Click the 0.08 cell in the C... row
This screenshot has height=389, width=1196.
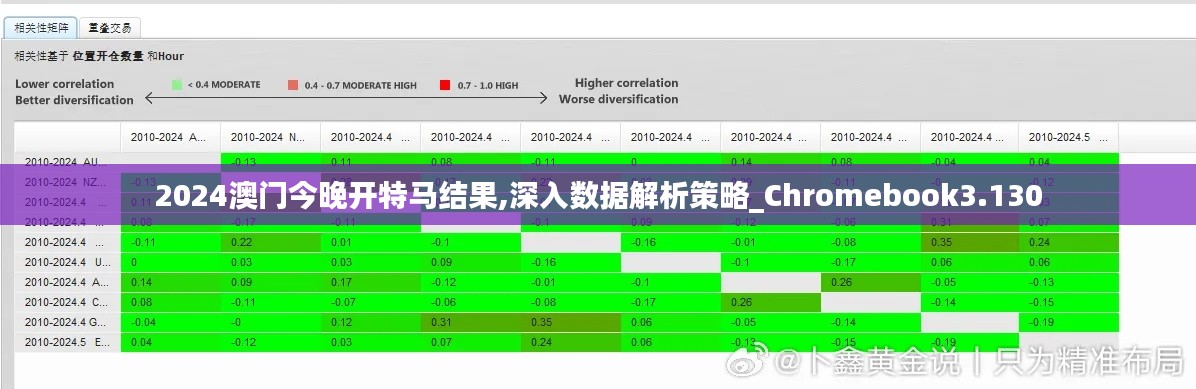[171, 302]
